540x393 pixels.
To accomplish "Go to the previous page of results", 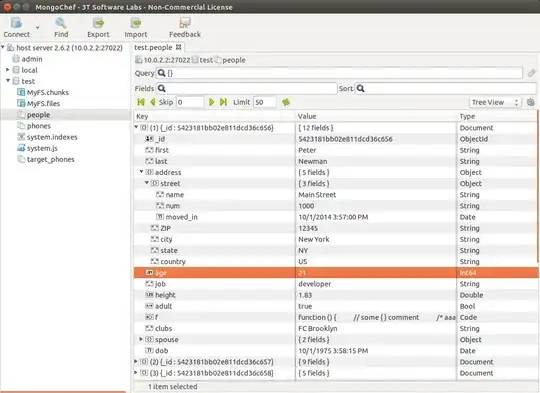I will tap(153, 102).
